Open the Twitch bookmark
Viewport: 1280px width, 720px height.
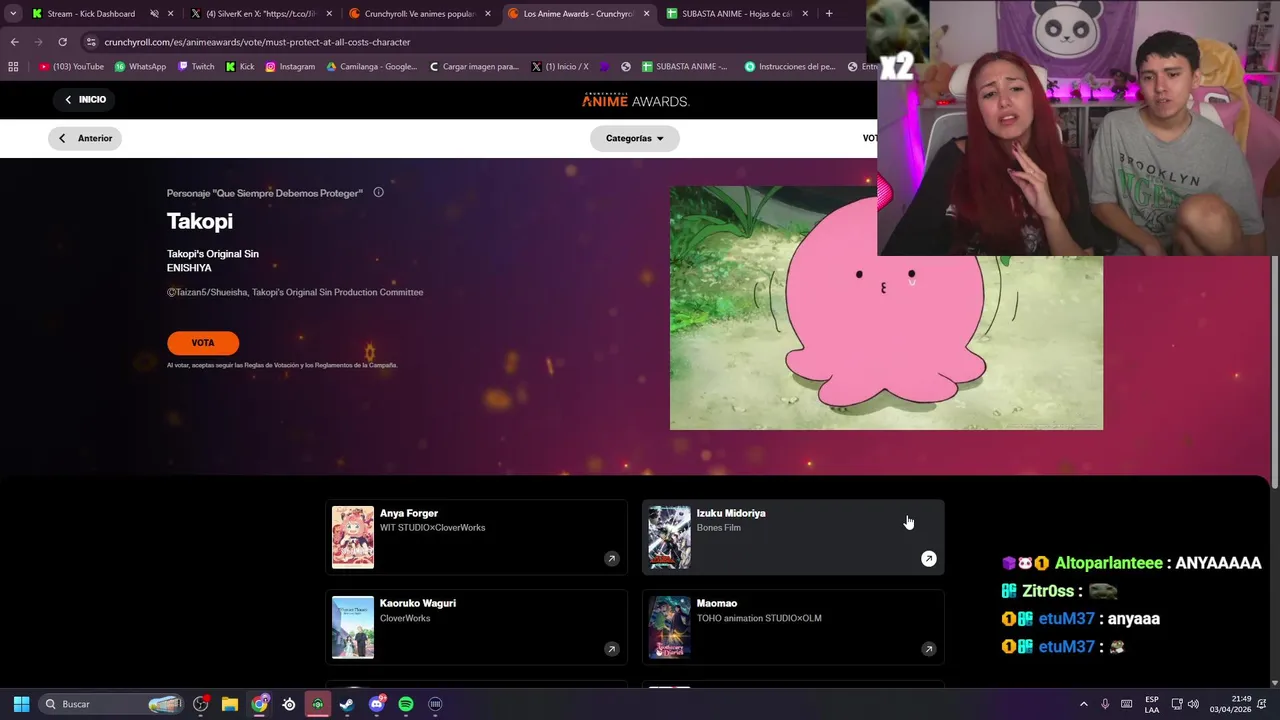point(196,67)
